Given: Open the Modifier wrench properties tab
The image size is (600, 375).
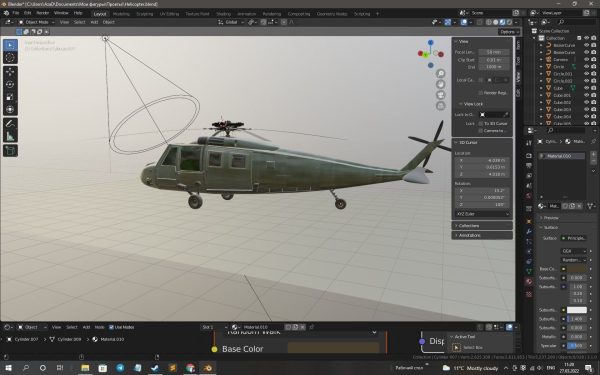Looking at the screenshot, I should tap(529, 232).
